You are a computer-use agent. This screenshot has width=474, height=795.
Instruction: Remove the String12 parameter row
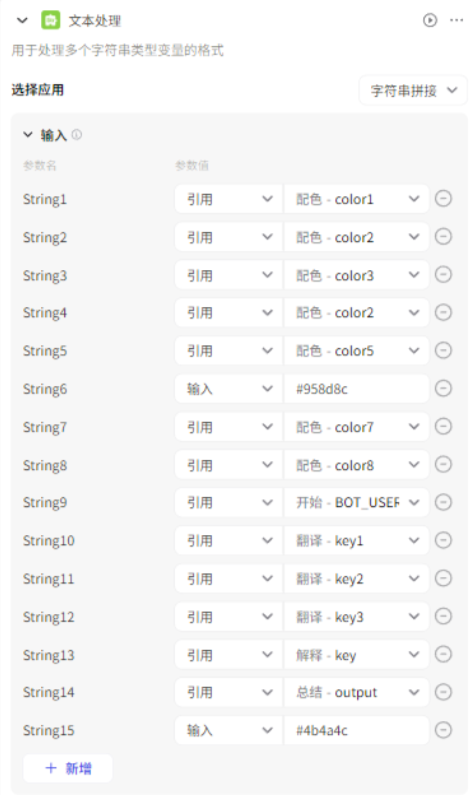(x=444, y=617)
